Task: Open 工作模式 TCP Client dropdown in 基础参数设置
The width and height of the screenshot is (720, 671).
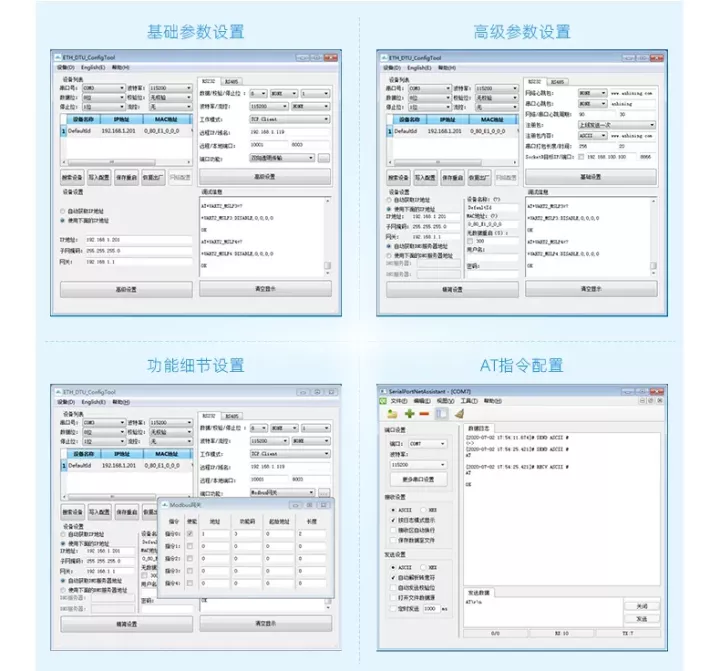Action: pyautogui.click(x=289, y=119)
